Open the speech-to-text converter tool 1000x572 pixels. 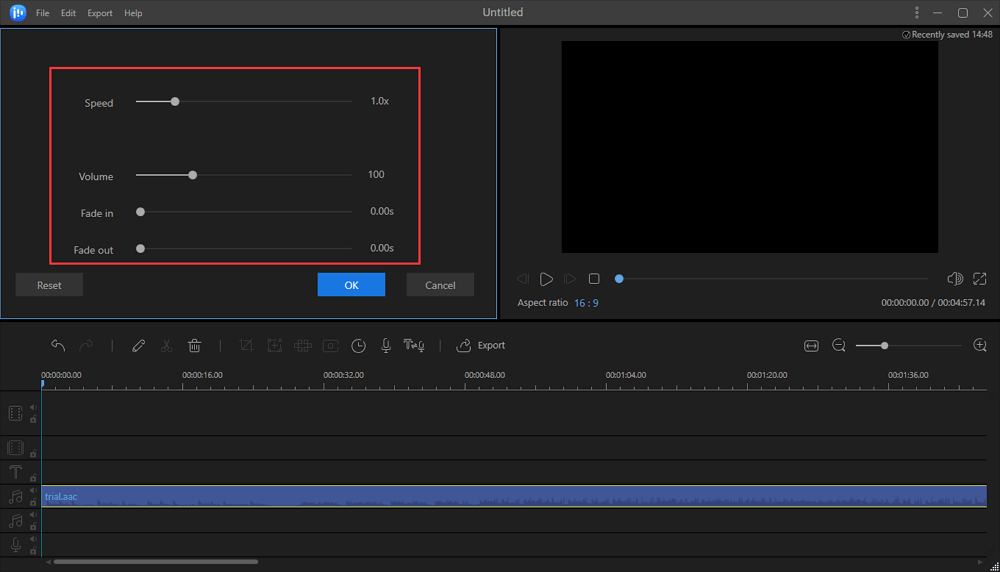pyautogui.click(x=414, y=346)
